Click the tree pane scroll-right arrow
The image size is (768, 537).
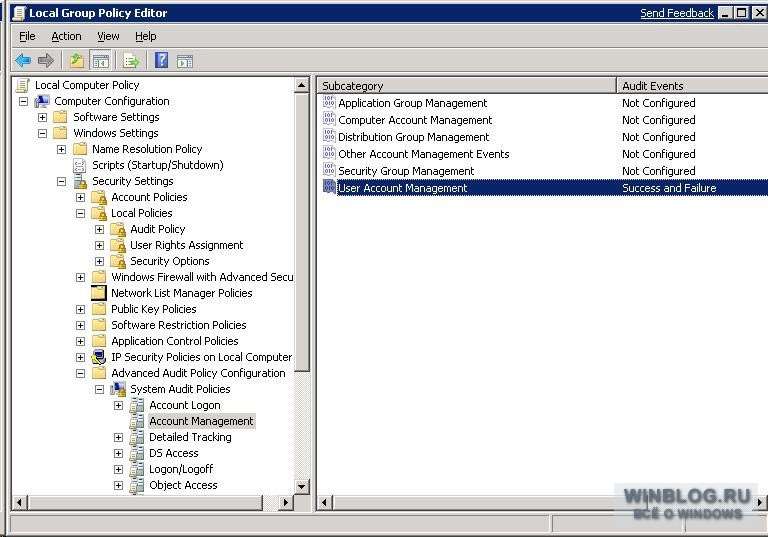(286, 502)
